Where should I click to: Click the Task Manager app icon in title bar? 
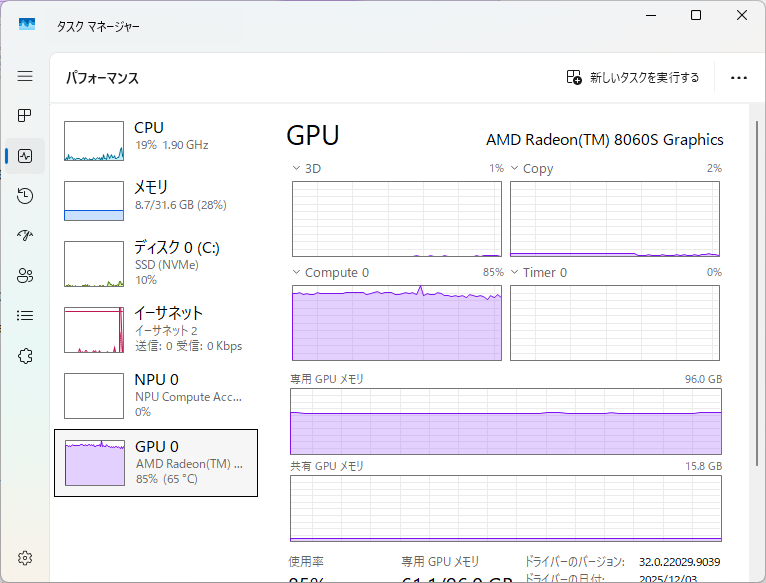(x=27, y=24)
